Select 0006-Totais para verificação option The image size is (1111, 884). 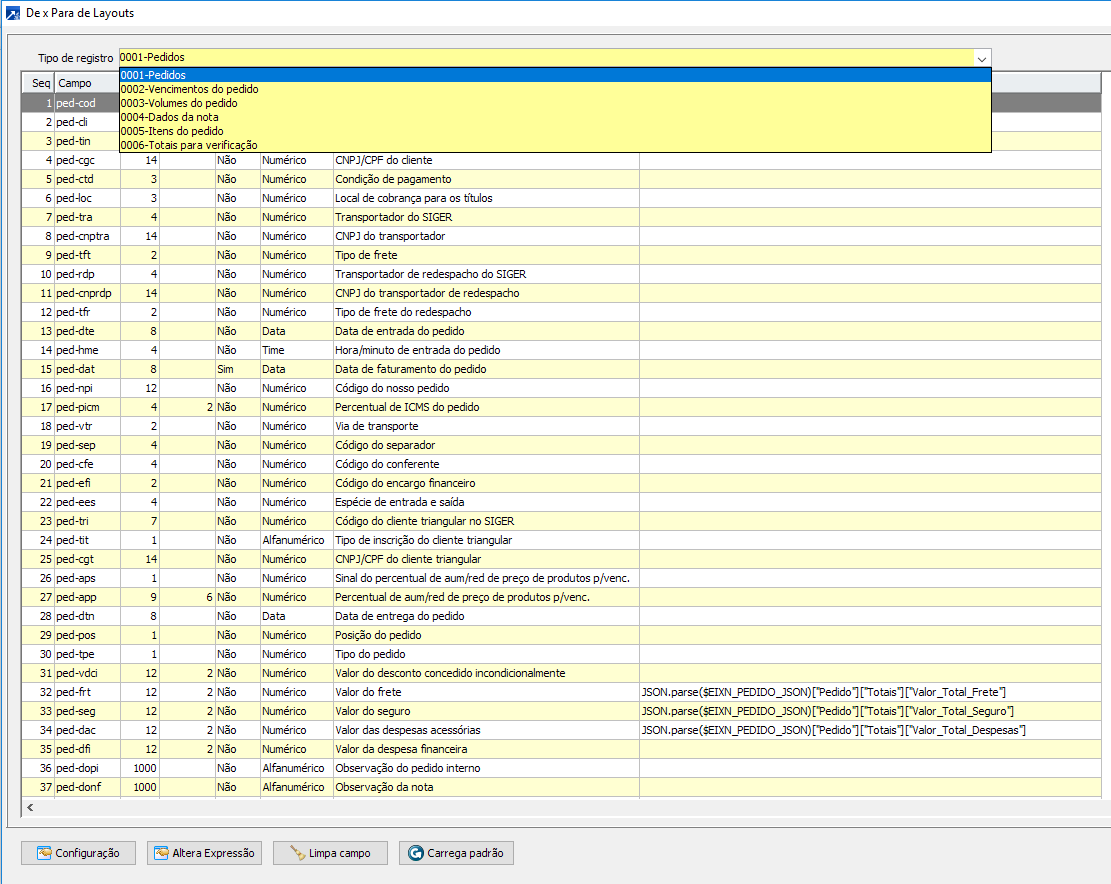[x=189, y=145]
